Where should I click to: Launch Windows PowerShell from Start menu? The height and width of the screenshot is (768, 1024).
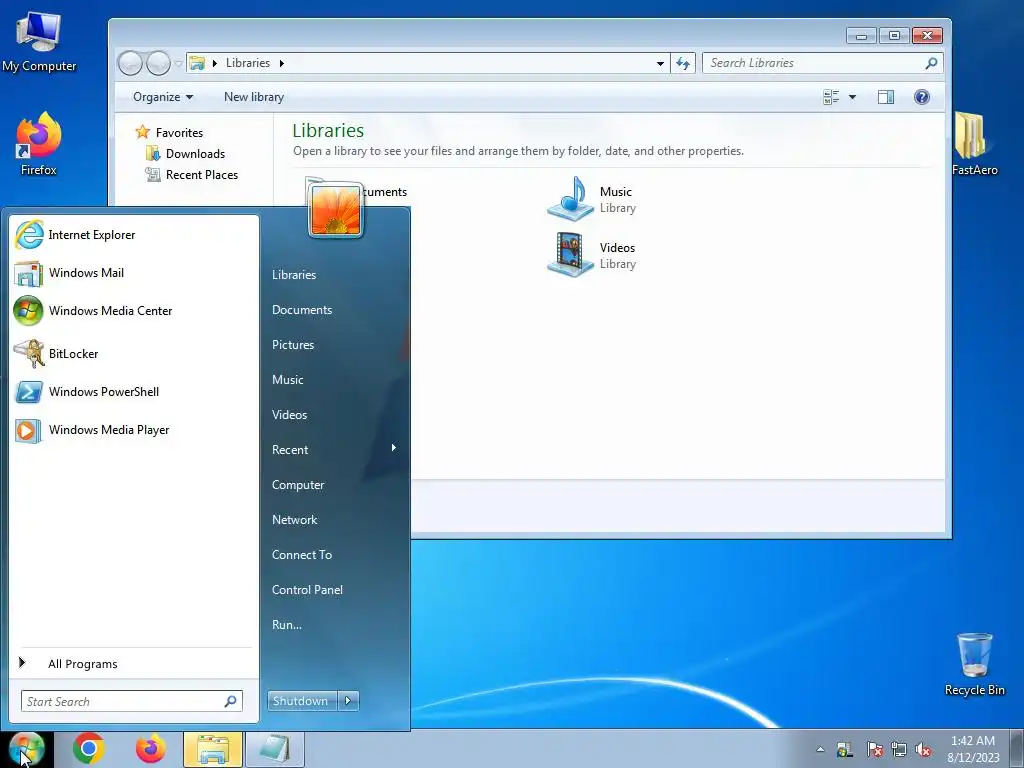click(x=134, y=392)
